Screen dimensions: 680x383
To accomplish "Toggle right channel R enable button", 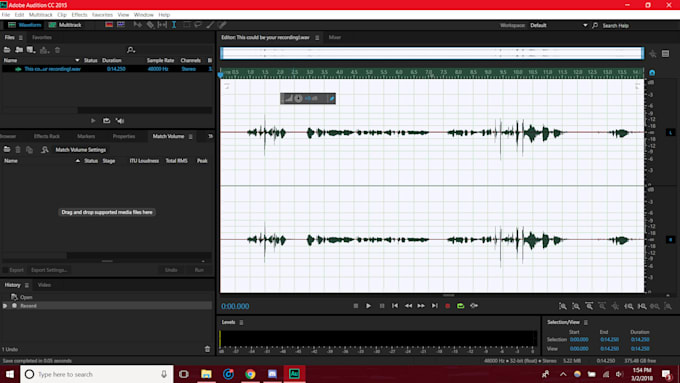I will 670,239.
